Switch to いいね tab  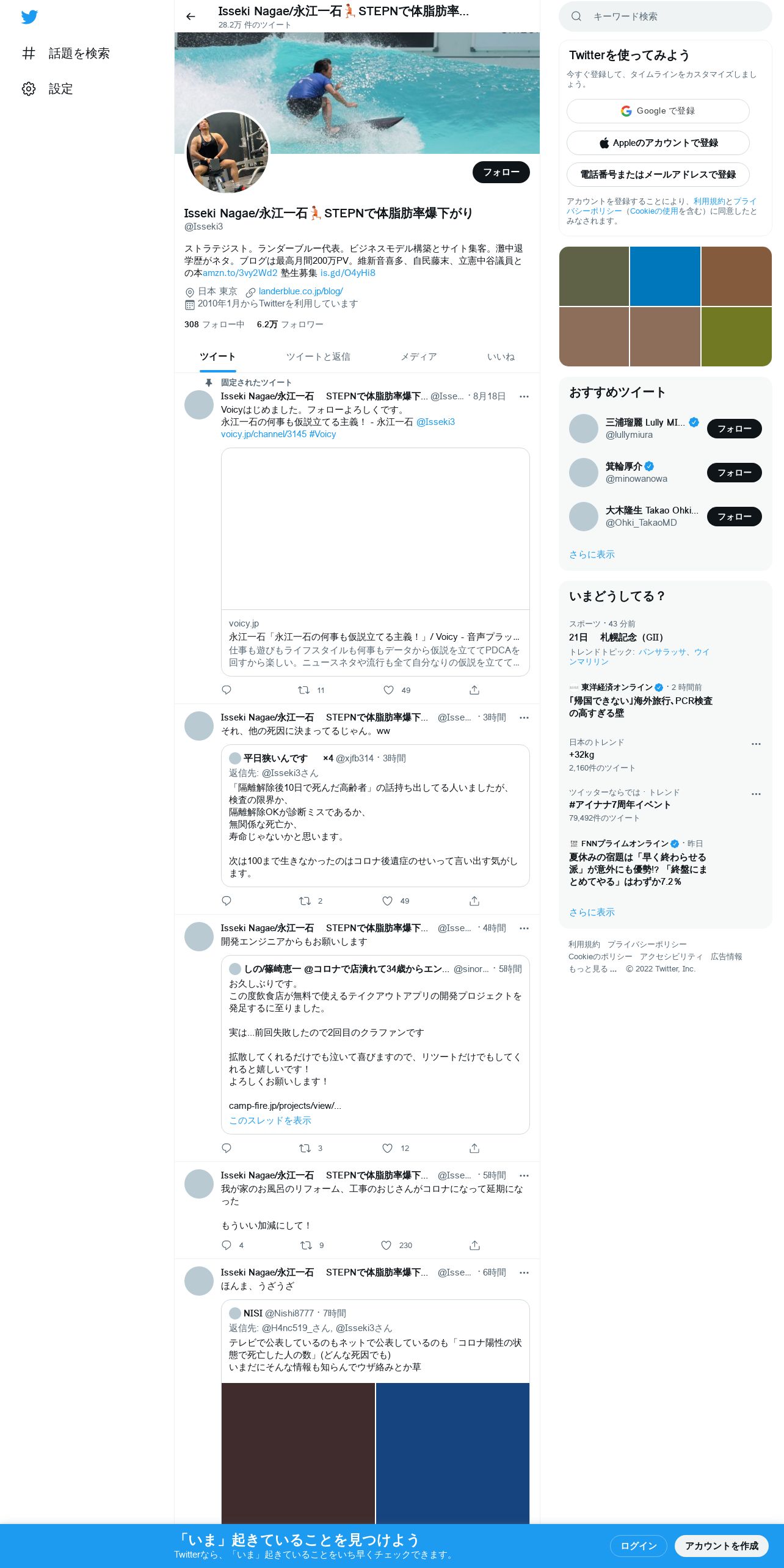[x=501, y=357]
